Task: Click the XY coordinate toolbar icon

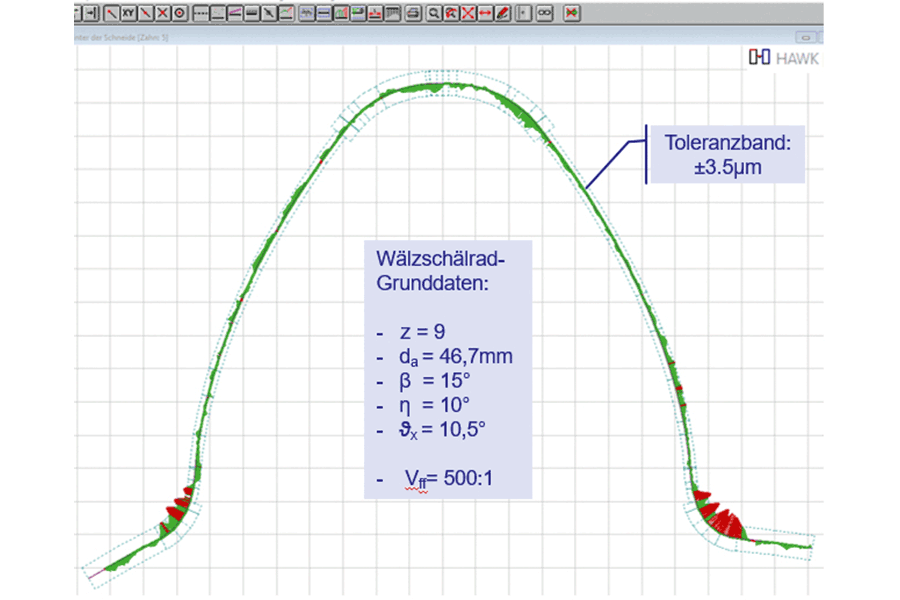Action: tap(128, 13)
